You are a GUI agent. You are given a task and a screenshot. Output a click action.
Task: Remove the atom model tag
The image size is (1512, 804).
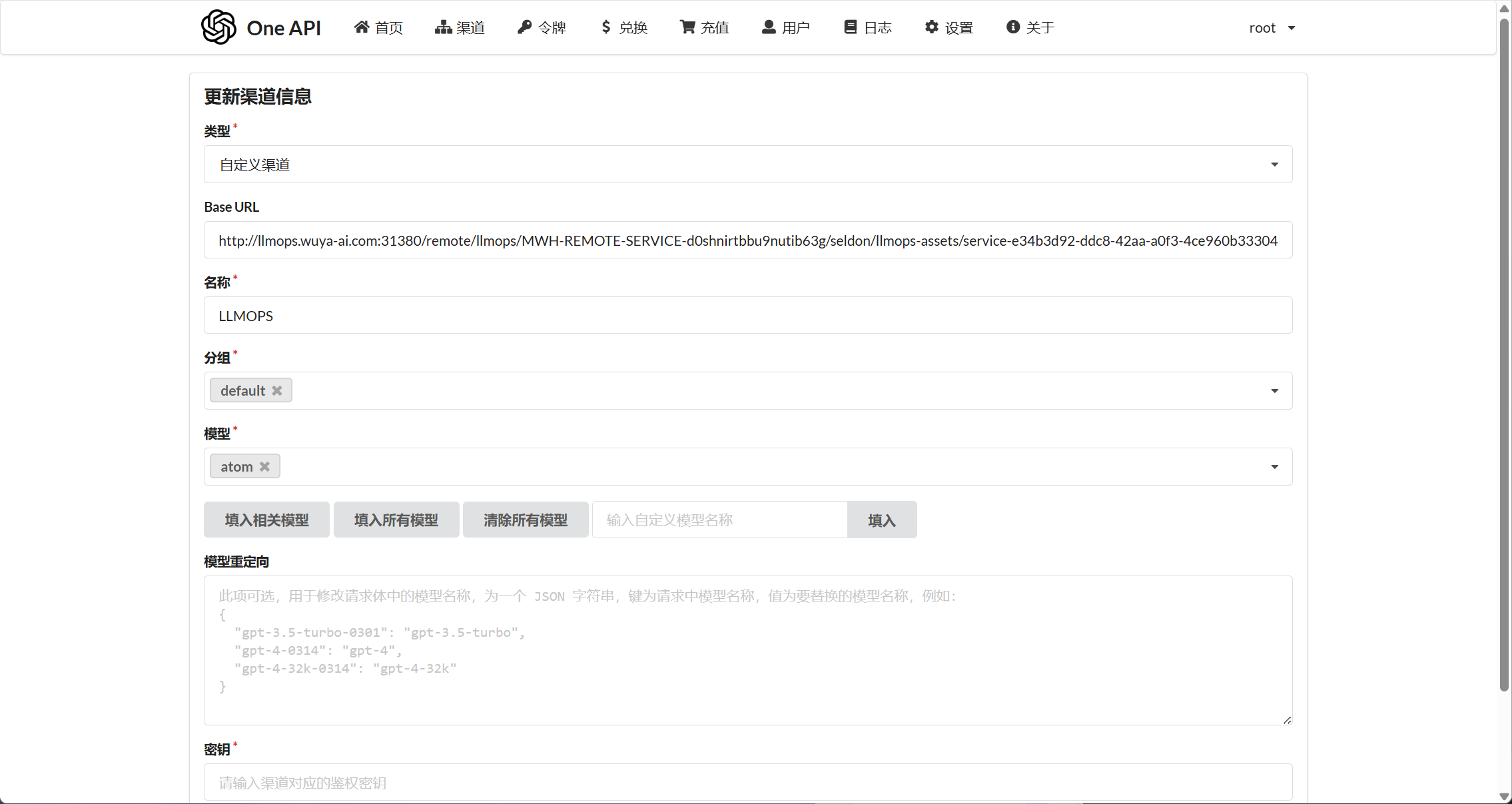264,467
